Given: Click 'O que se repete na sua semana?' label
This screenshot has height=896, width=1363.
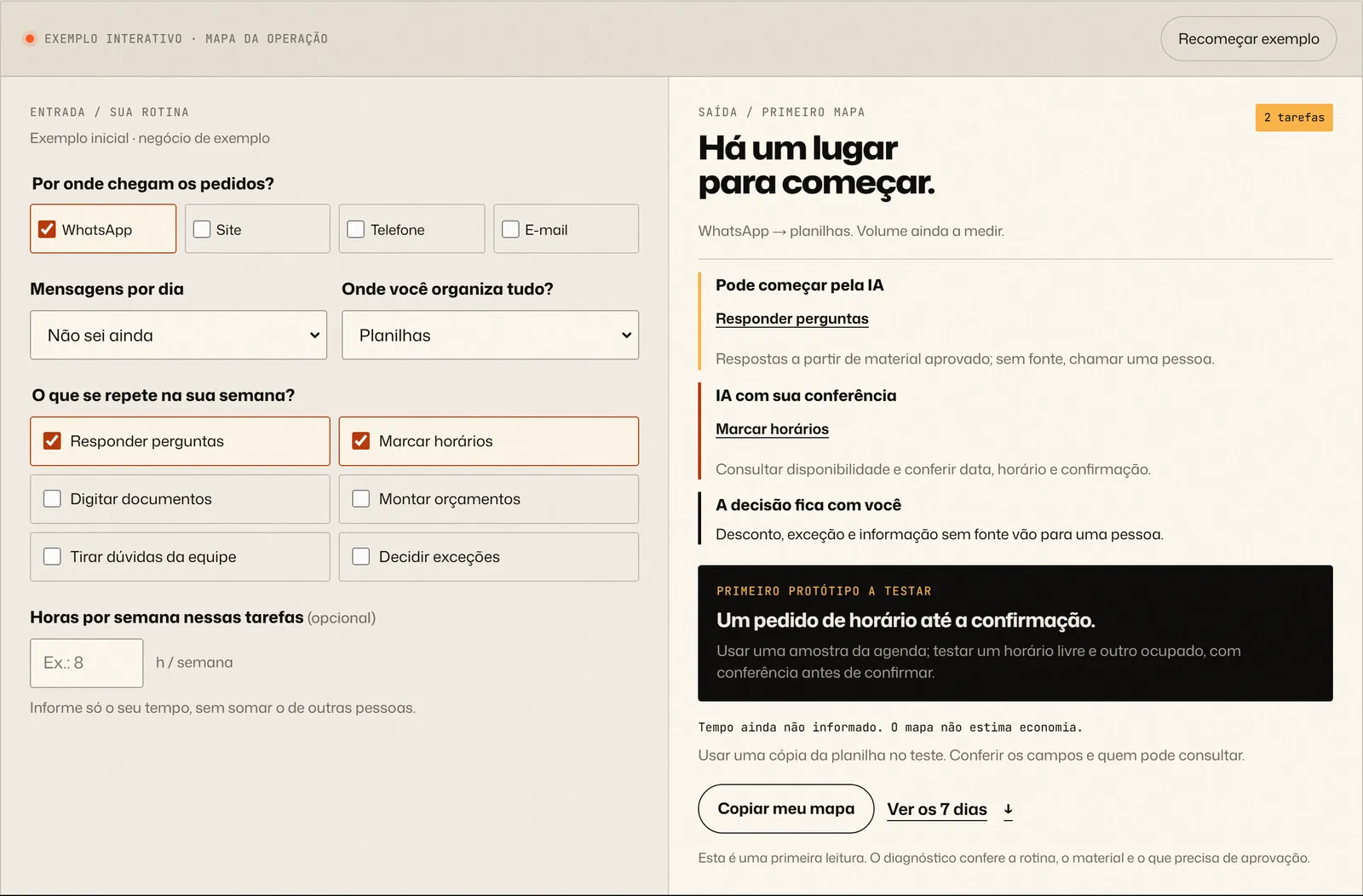Looking at the screenshot, I should pos(164,395).
